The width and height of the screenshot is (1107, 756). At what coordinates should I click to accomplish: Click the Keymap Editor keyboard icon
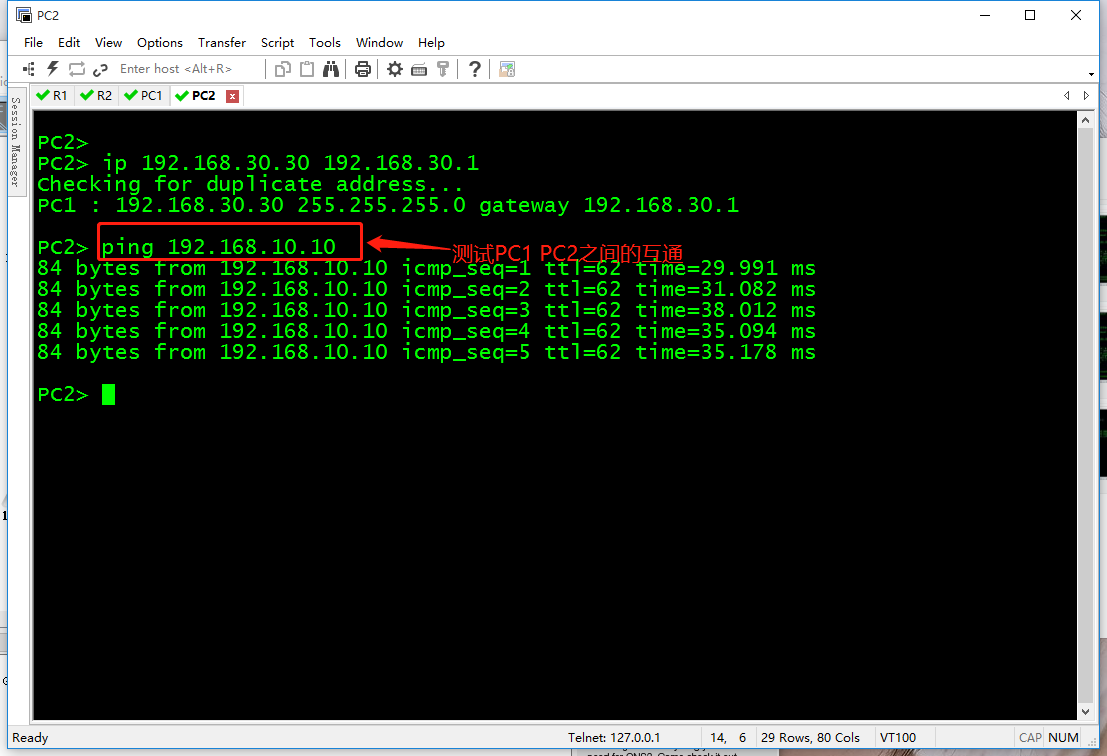pyautogui.click(x=419, y=69)
